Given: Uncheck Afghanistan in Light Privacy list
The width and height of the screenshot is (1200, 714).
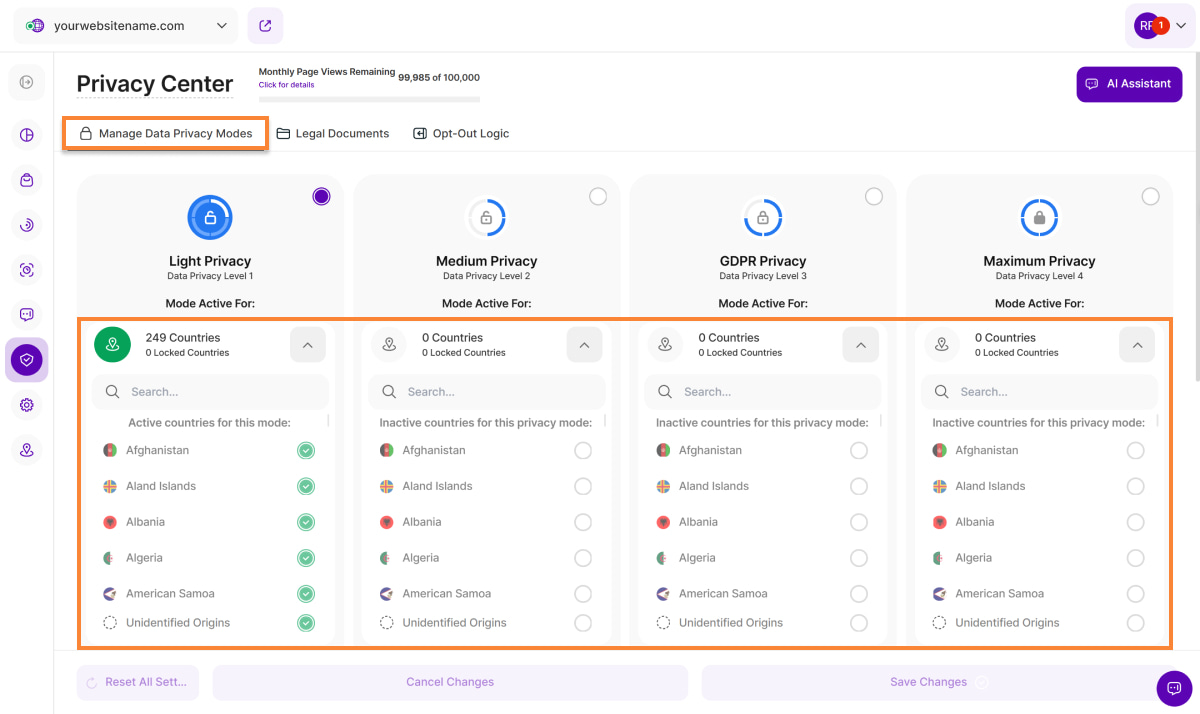Looking at the screenshot, I should (306, 451).
